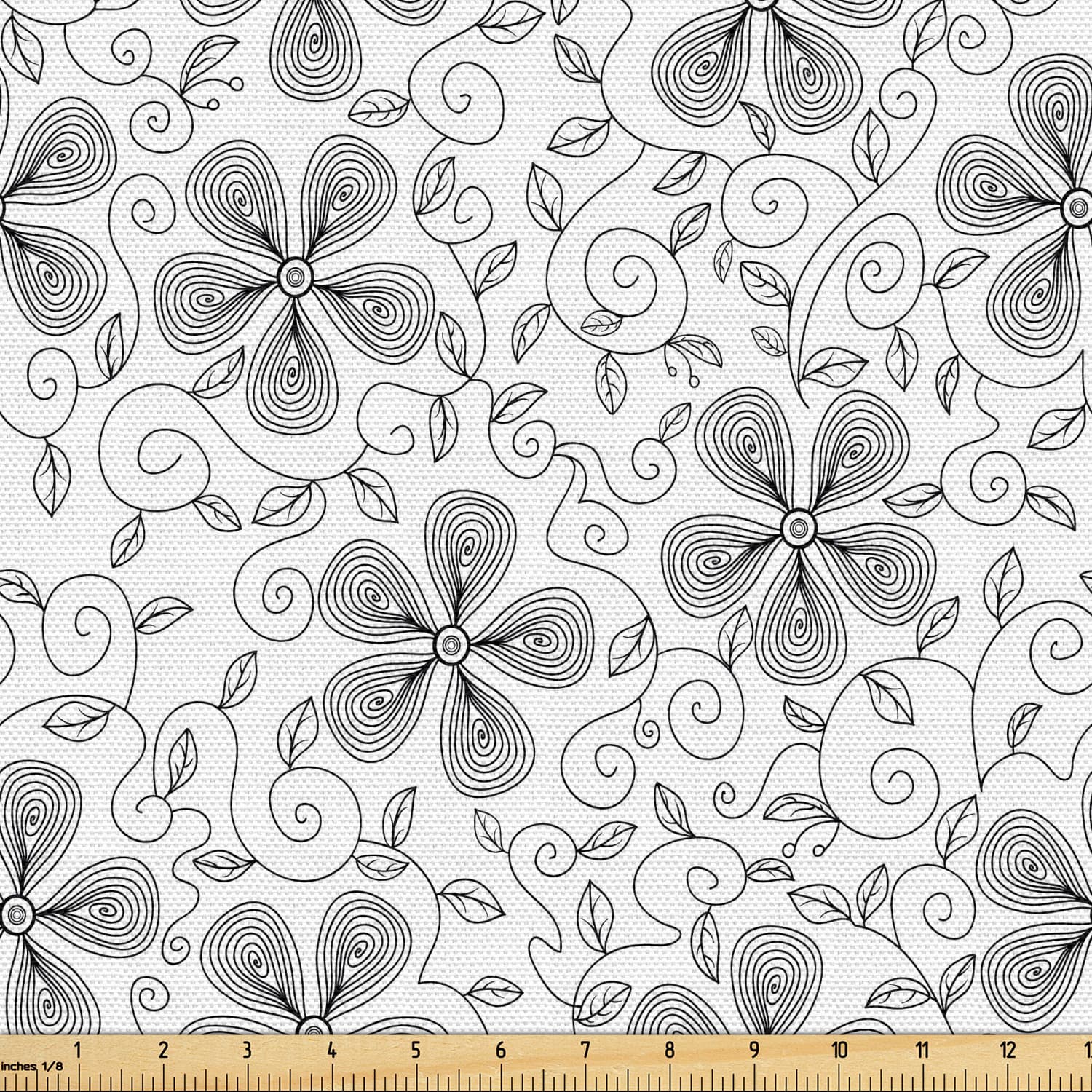Click the "7" marking on the ruler
This screenshot has width=1092, height=1092.
(585, 1051)
